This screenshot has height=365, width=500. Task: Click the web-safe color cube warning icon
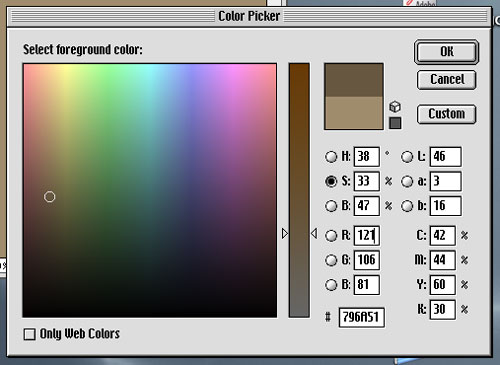tap(395, 107)
